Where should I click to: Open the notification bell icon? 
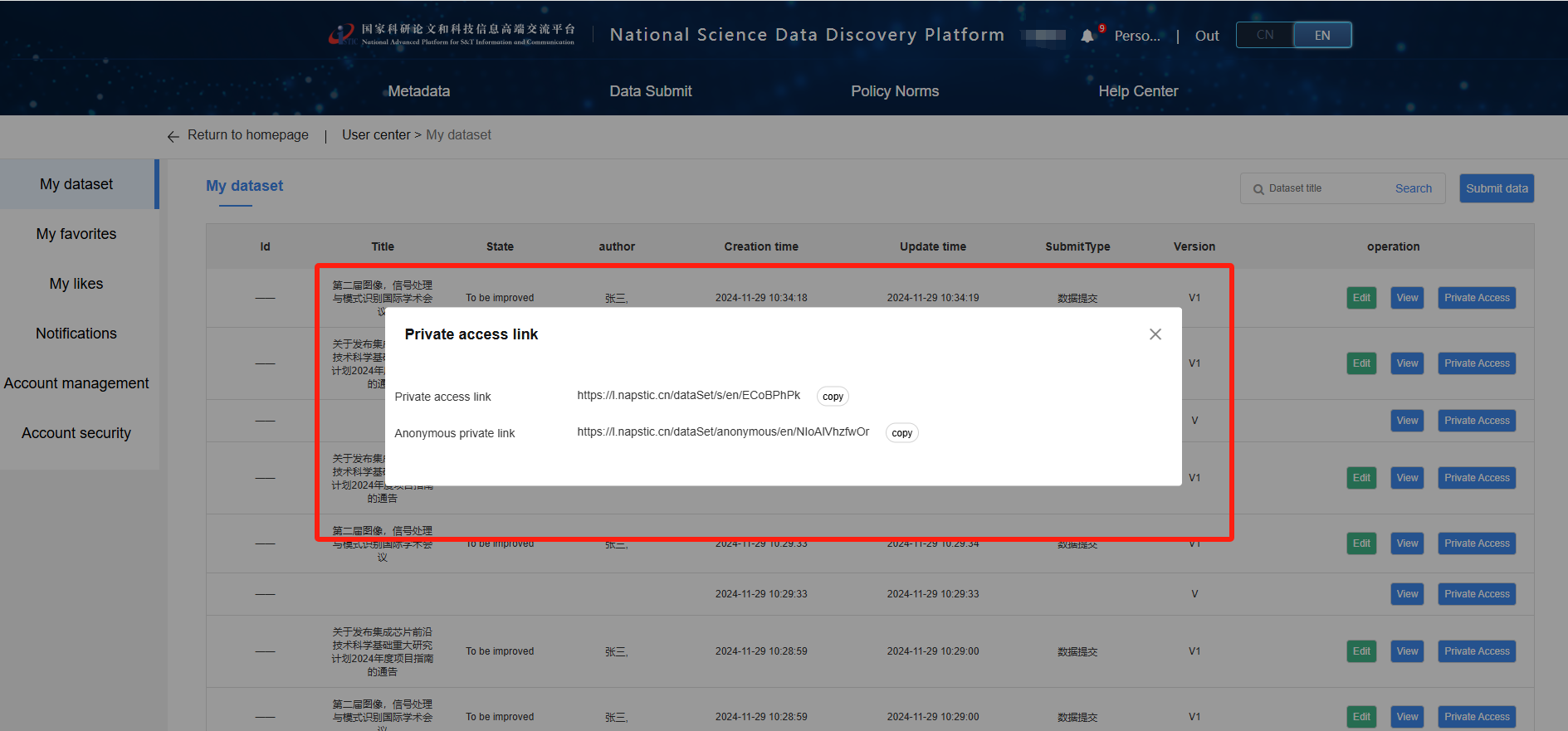[x=1087, y=36]
